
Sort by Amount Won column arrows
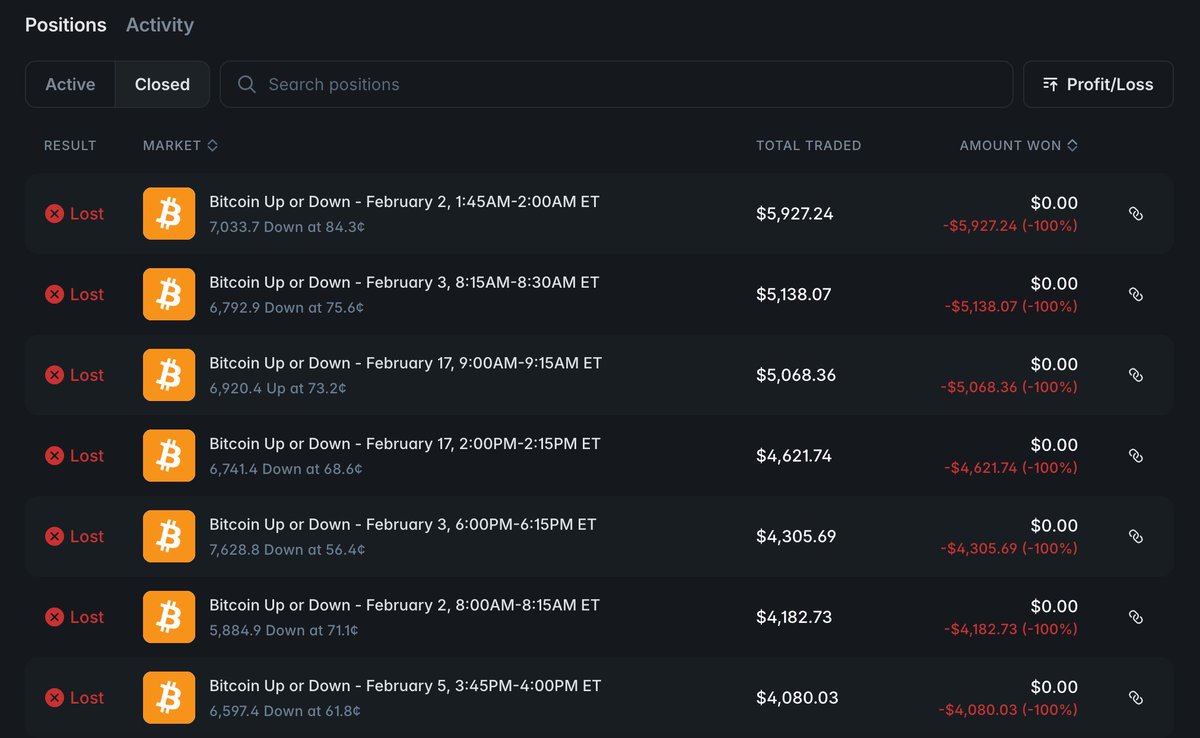(1072, 146)
